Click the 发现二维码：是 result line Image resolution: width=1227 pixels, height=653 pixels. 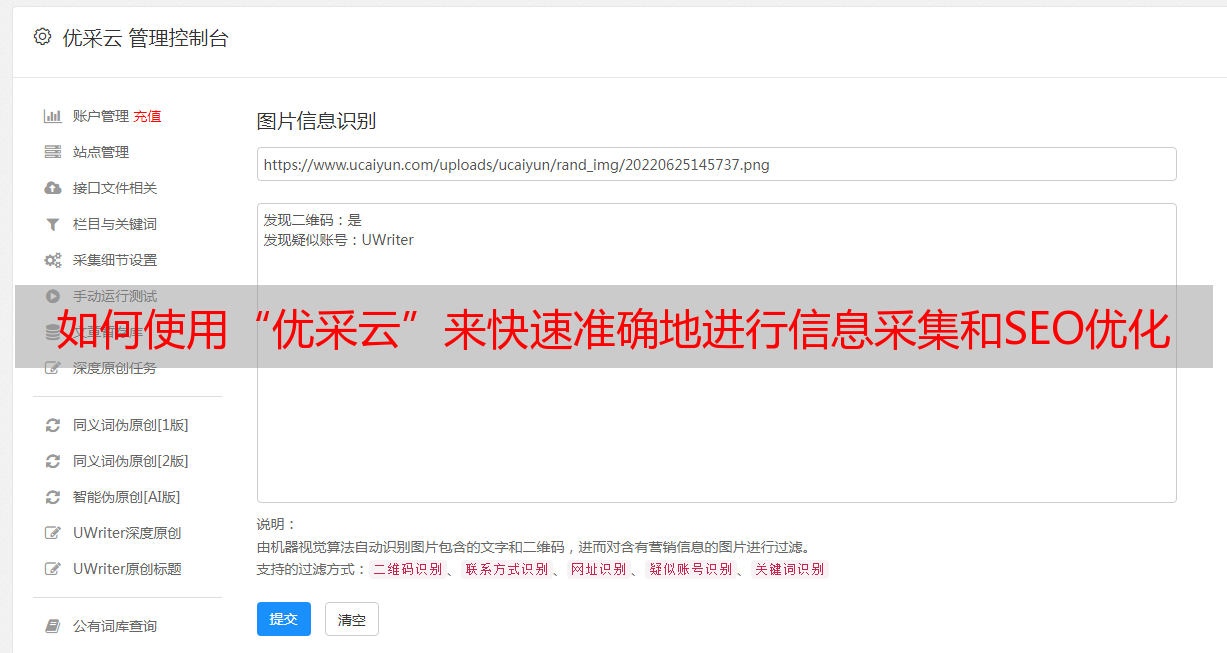pyautogui.click(x=312, y=220)
